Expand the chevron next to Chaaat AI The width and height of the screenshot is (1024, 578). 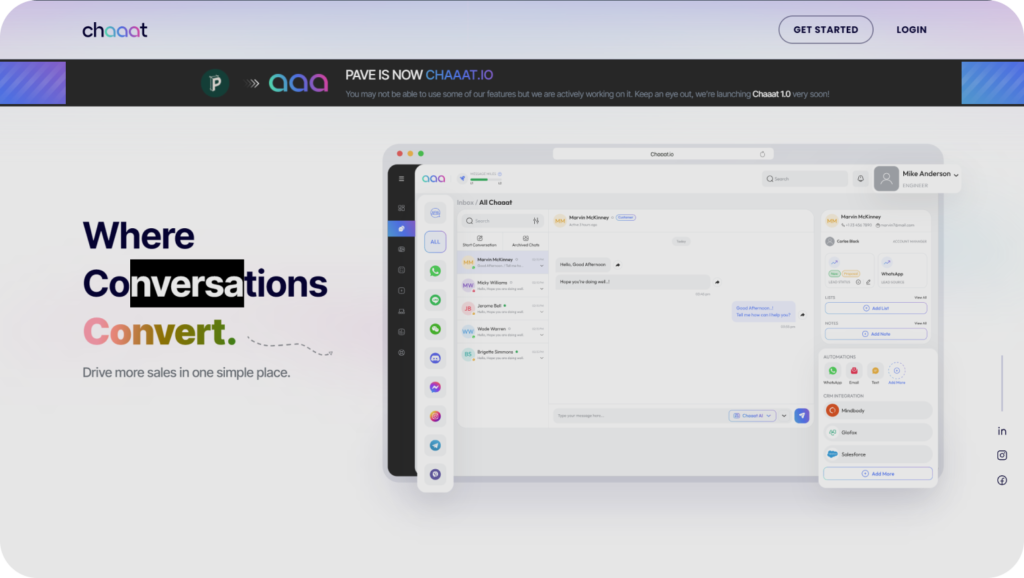[x=784, y=415]
